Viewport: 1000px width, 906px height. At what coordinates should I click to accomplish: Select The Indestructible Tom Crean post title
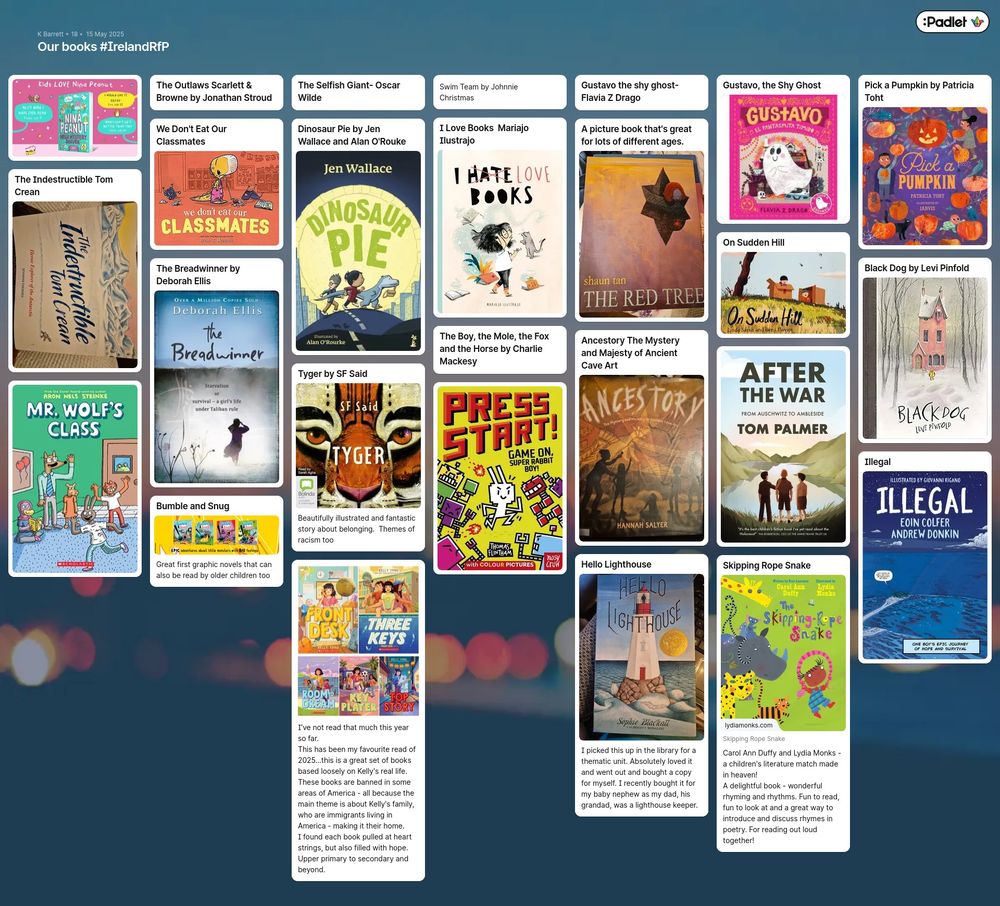point(64,186)
